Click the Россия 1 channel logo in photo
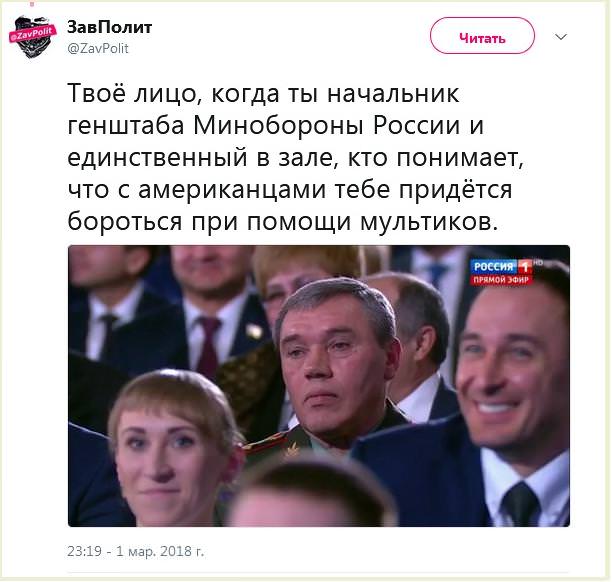Image resolution: width=612 pixels, height=582 pixels. pyautogui.click(x=502, y=267)
